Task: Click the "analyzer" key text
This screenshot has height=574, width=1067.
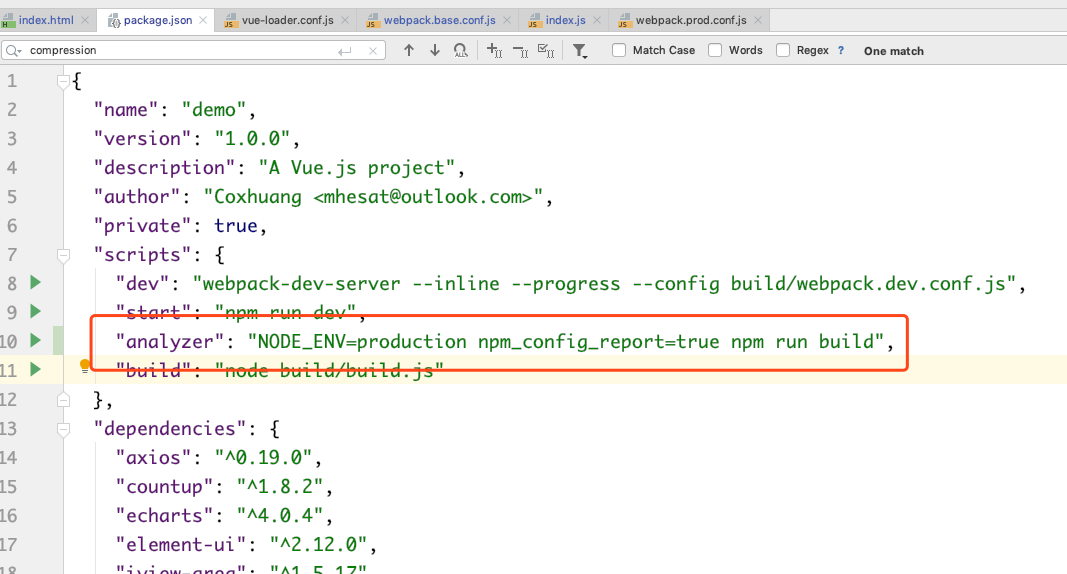Action: click(169, 341)
